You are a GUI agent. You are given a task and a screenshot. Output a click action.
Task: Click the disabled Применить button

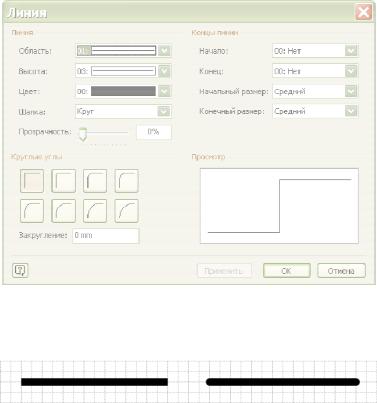click(224, 271)
